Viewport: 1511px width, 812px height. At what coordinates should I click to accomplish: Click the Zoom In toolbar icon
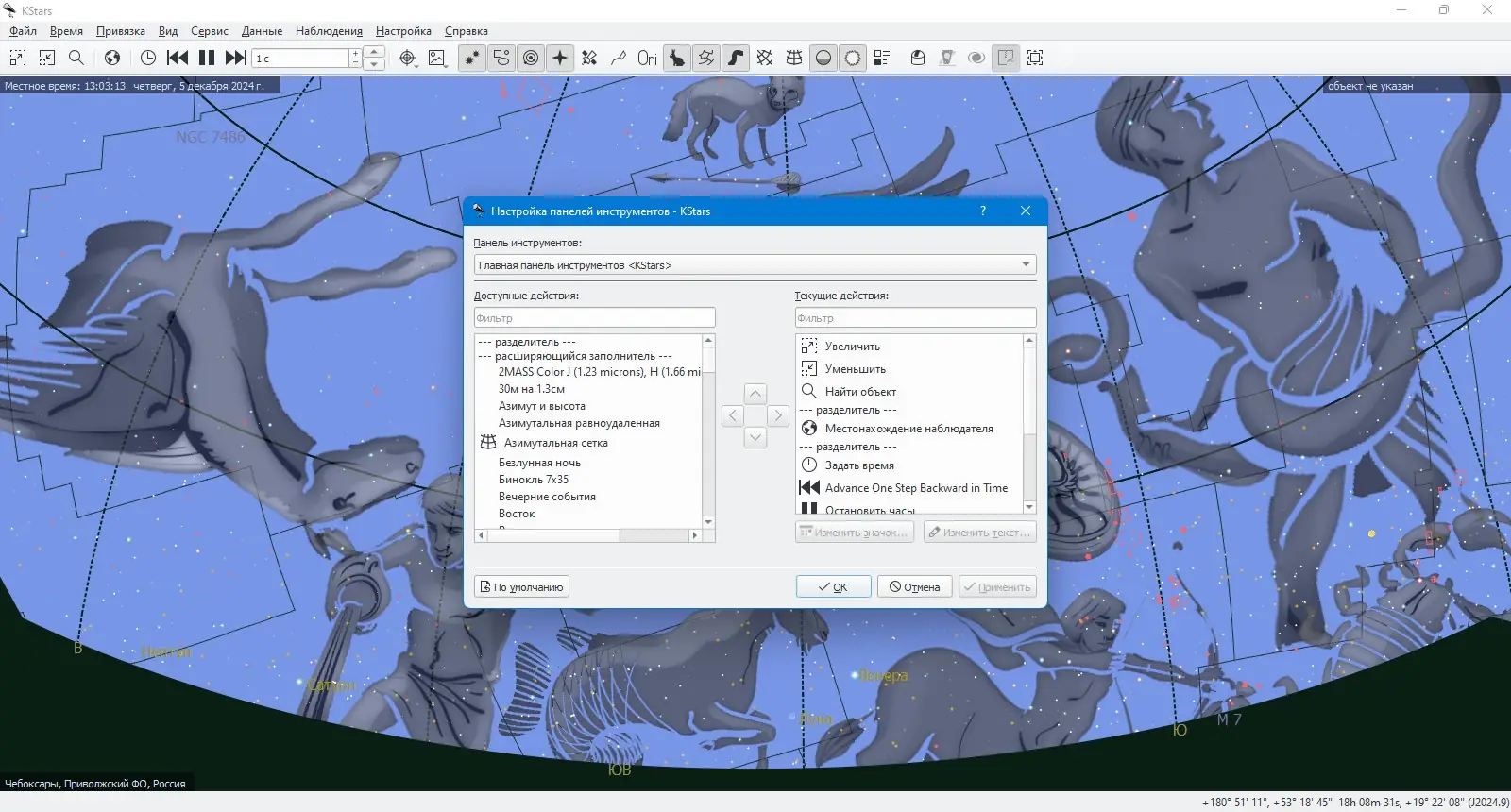(x=17, y=58)
